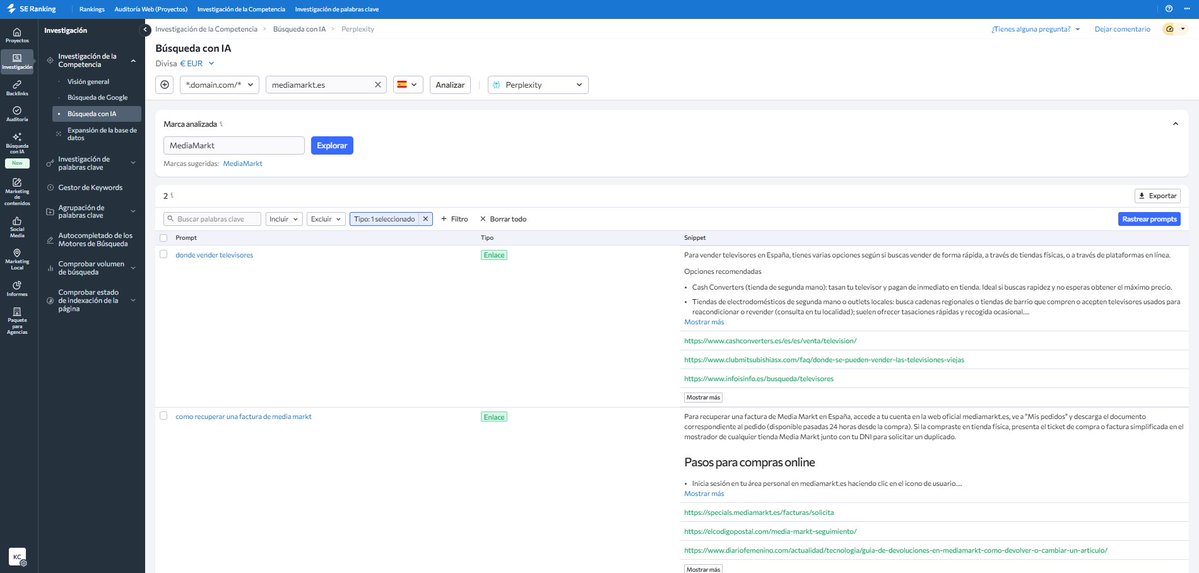Check the donde vender televisores row
Viewport: 1199px width, 573px height.
pos(163,254)
